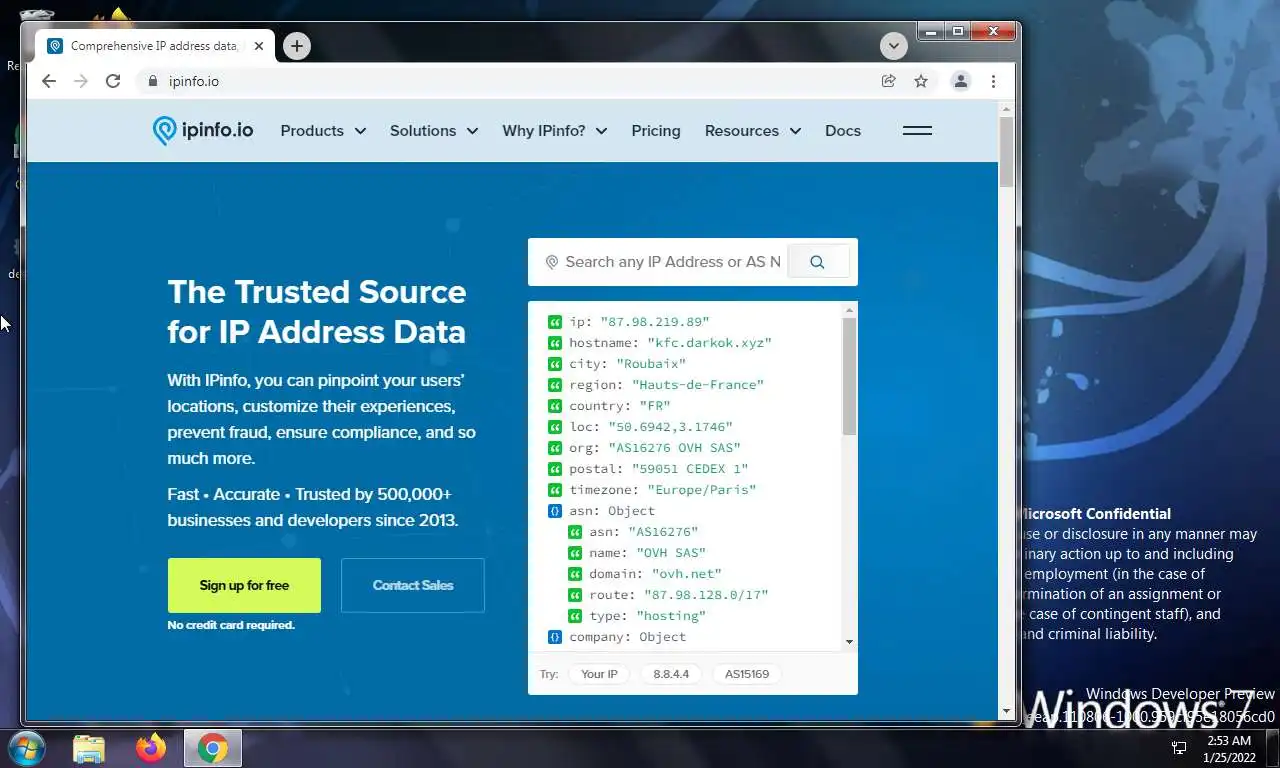Click the quote icon beside timezone
Screen dimensions: 1280x768
click(555, 490)
